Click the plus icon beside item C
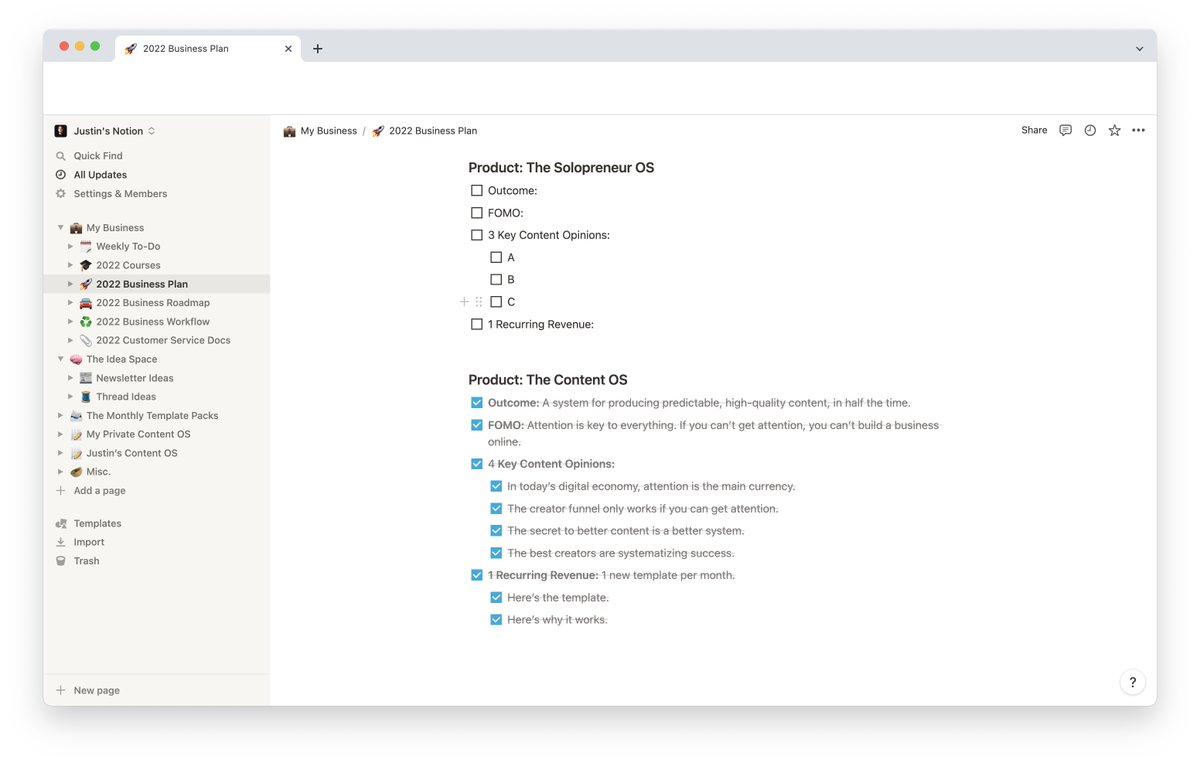 (464, 302)
